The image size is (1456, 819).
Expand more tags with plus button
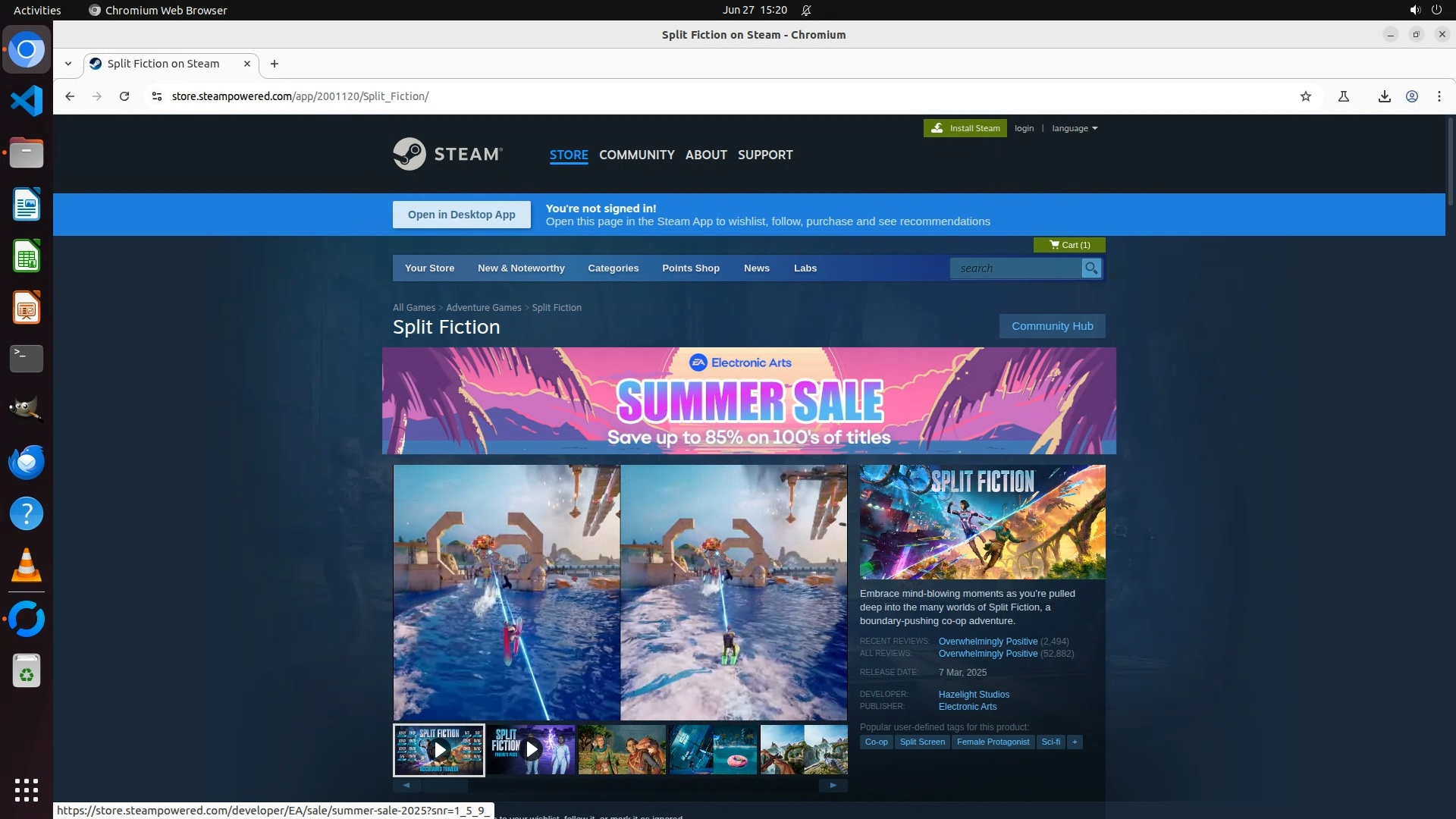coord(1074,742)
